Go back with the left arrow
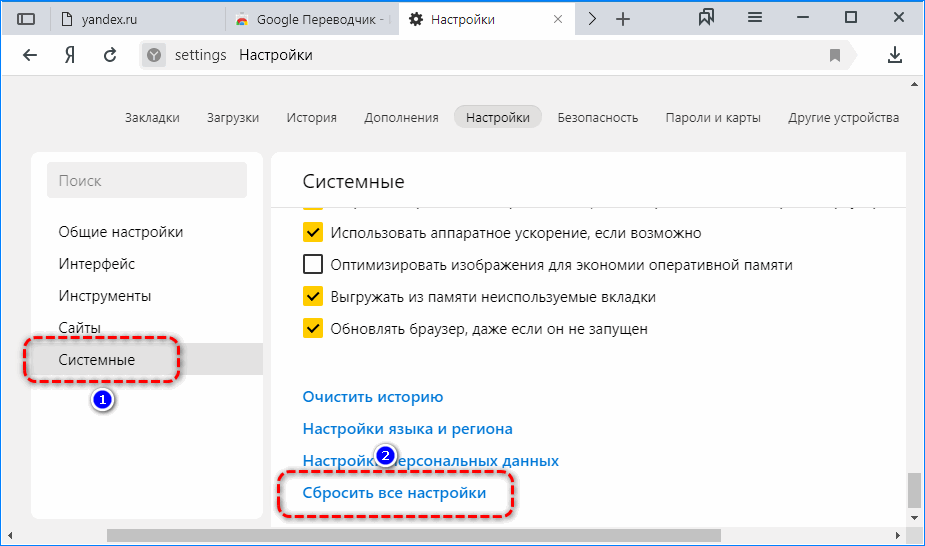The width and height of the screenshot is (925, 546). [29, 55]
